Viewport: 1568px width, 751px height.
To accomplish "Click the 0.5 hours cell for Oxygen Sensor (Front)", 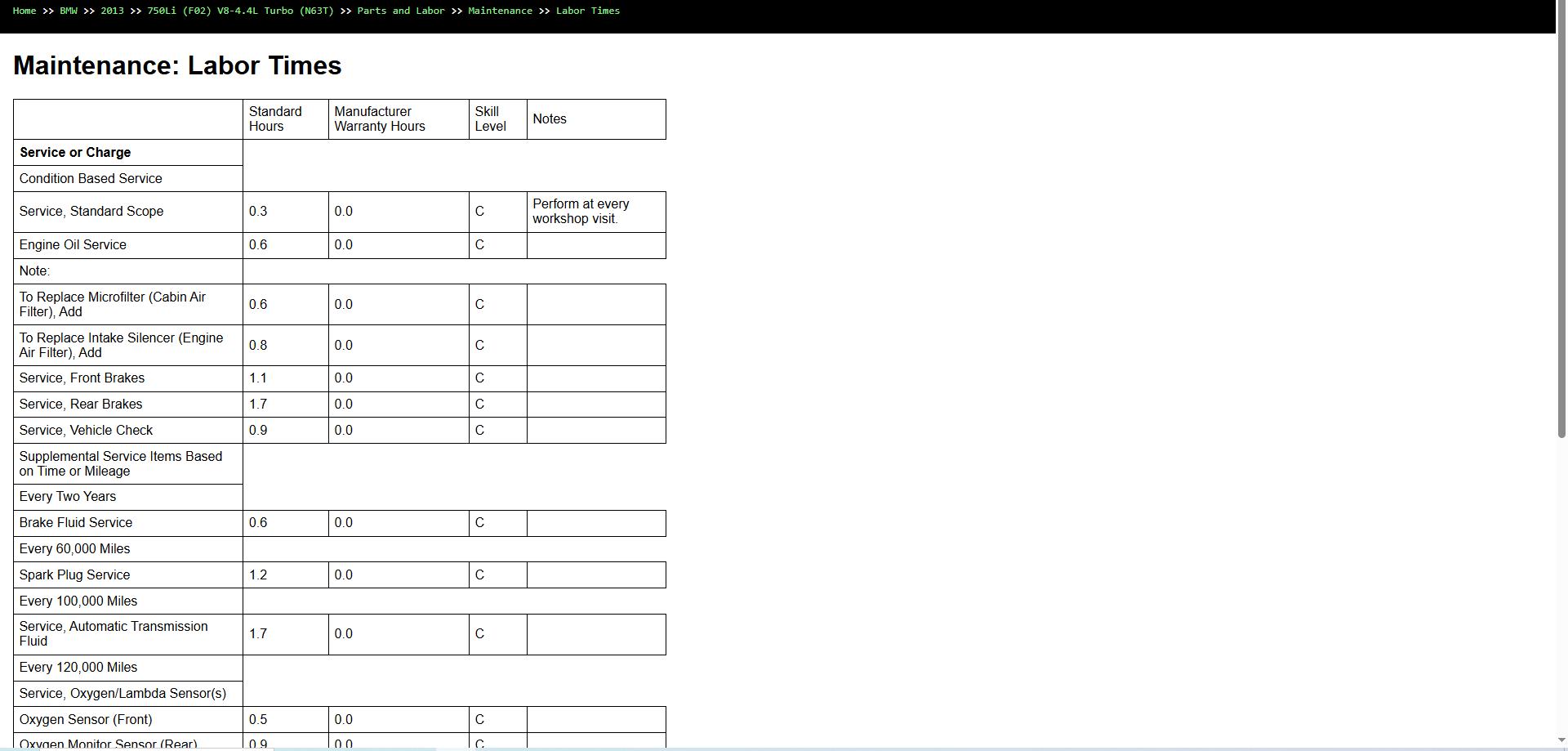I will click(286, 720).
